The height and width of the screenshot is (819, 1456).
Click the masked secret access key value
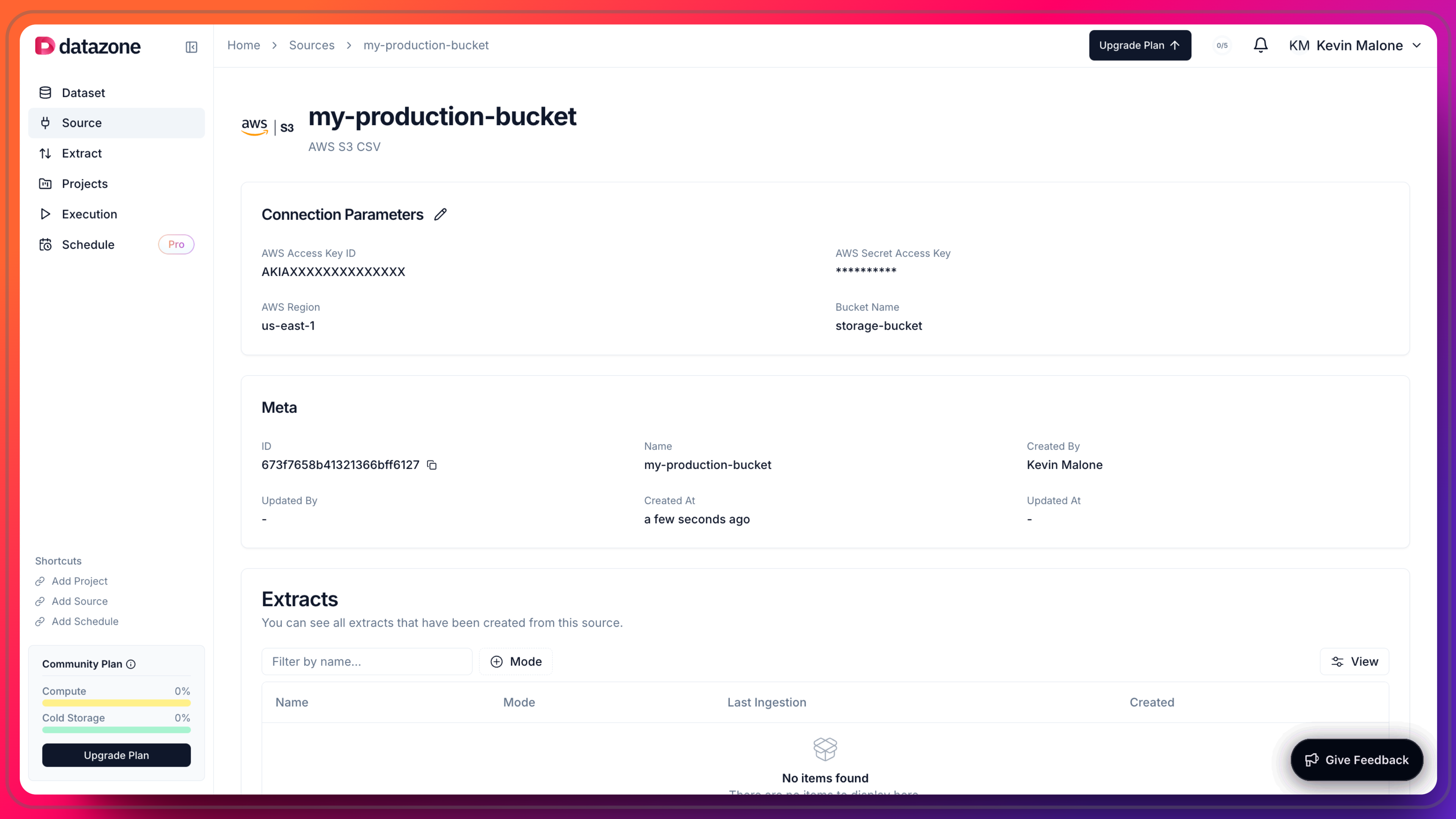(866, 271)
